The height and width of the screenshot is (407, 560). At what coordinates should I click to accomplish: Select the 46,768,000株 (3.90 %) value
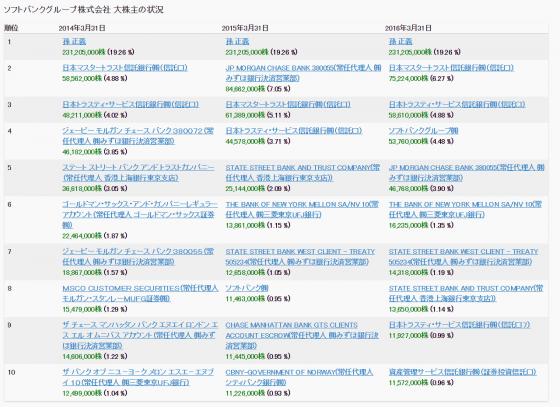click(421, 189)
